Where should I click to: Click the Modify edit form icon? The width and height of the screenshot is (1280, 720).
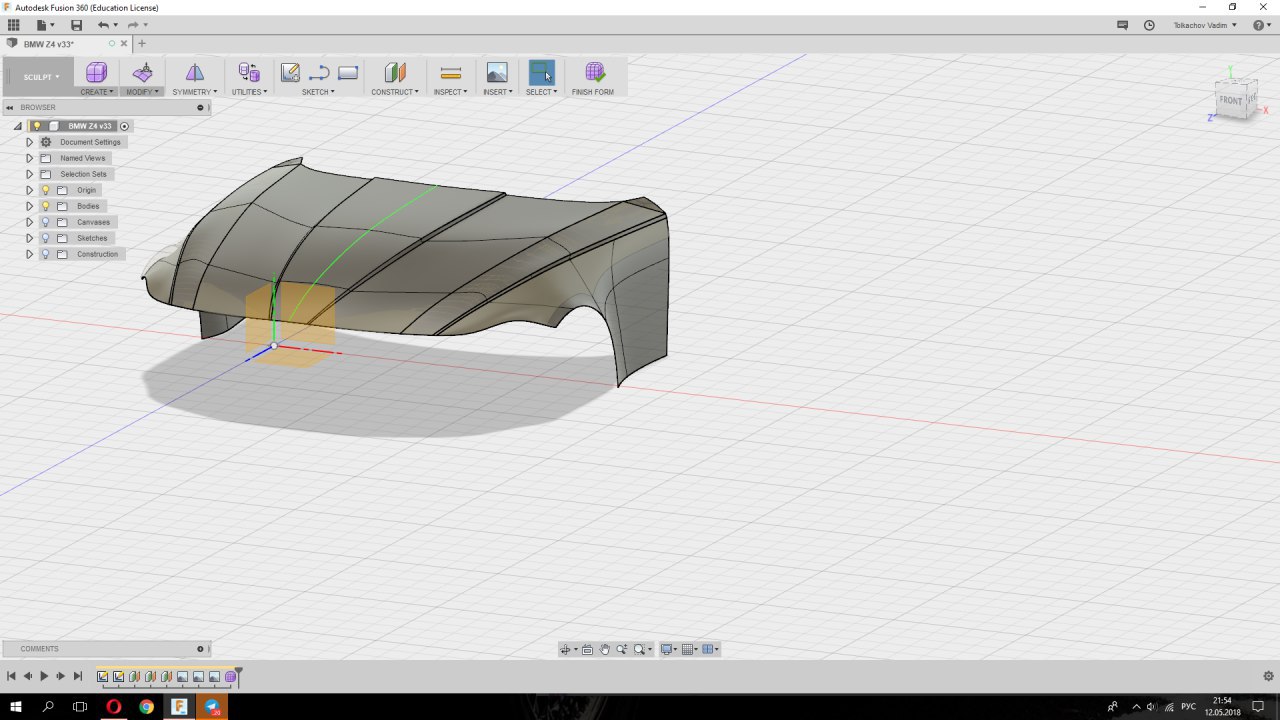coord(143,72)
